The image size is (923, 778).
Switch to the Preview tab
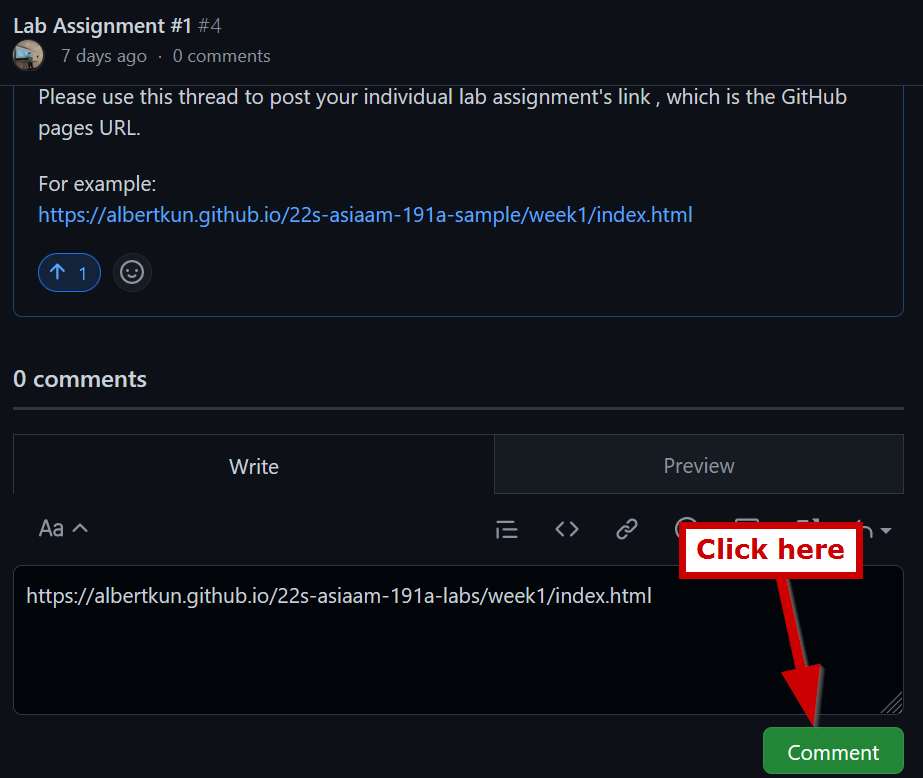(698, 466)
